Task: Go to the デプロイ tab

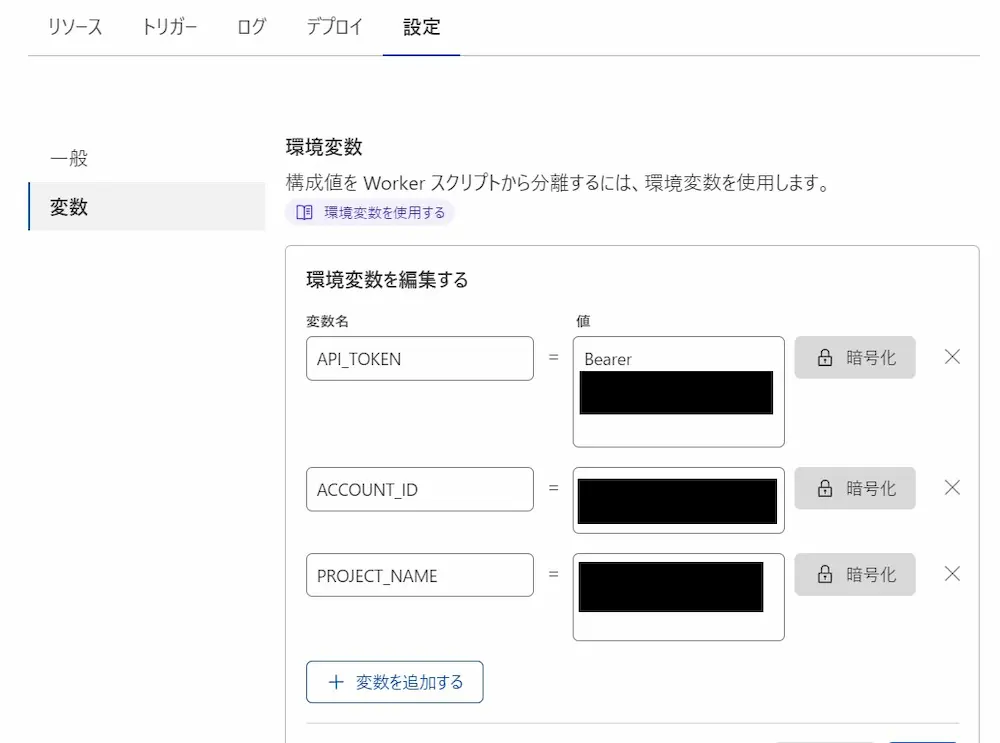Action: (335, 27)
